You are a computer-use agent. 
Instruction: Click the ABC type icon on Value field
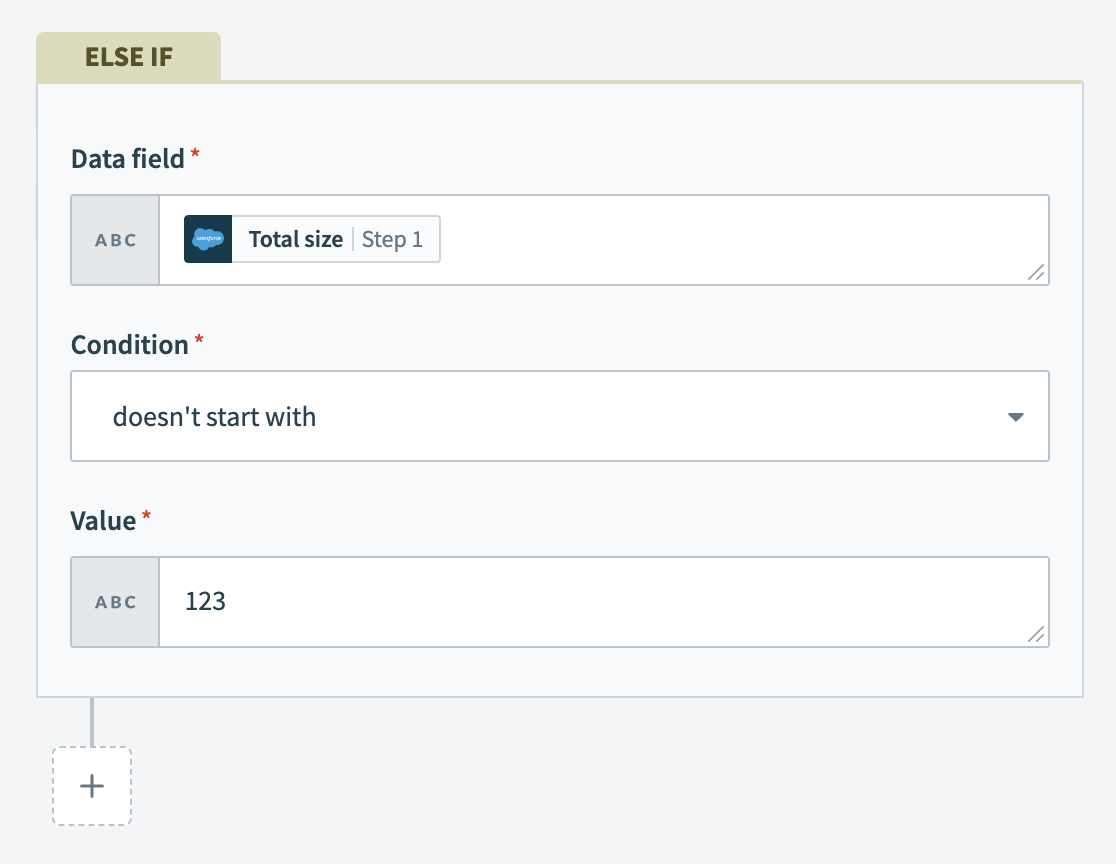pyautogui.click(x=114, y=601)
